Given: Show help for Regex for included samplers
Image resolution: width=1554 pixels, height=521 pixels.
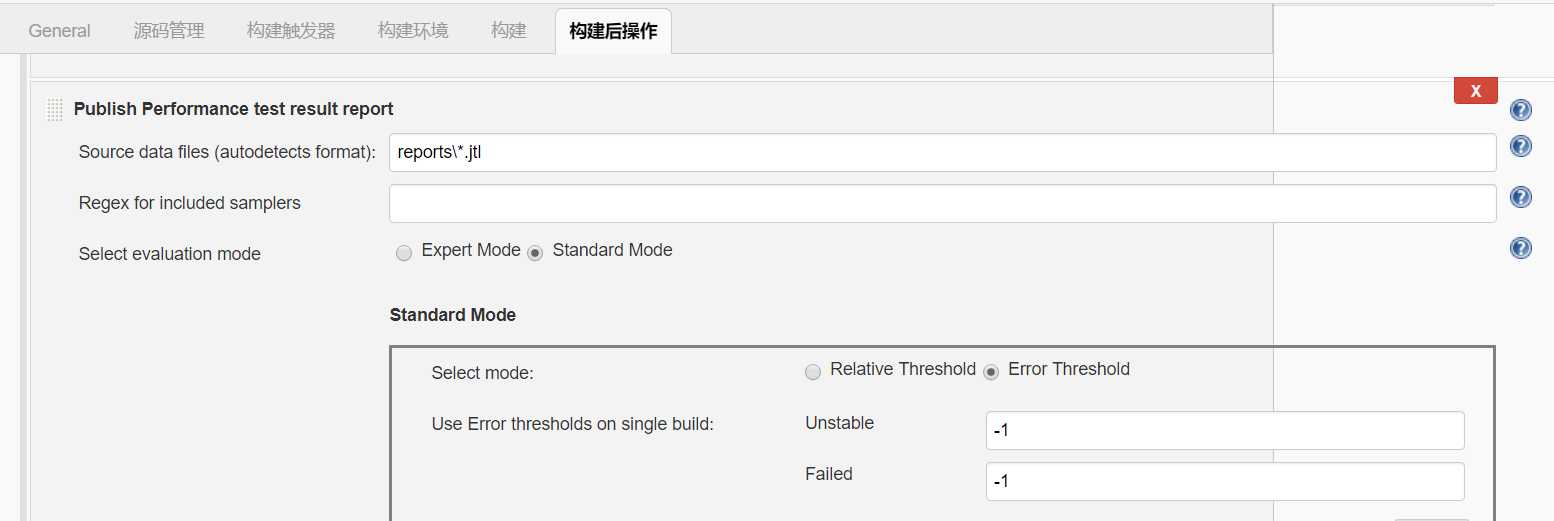Looking at the screenshot, I should [x=1520, y=197].
